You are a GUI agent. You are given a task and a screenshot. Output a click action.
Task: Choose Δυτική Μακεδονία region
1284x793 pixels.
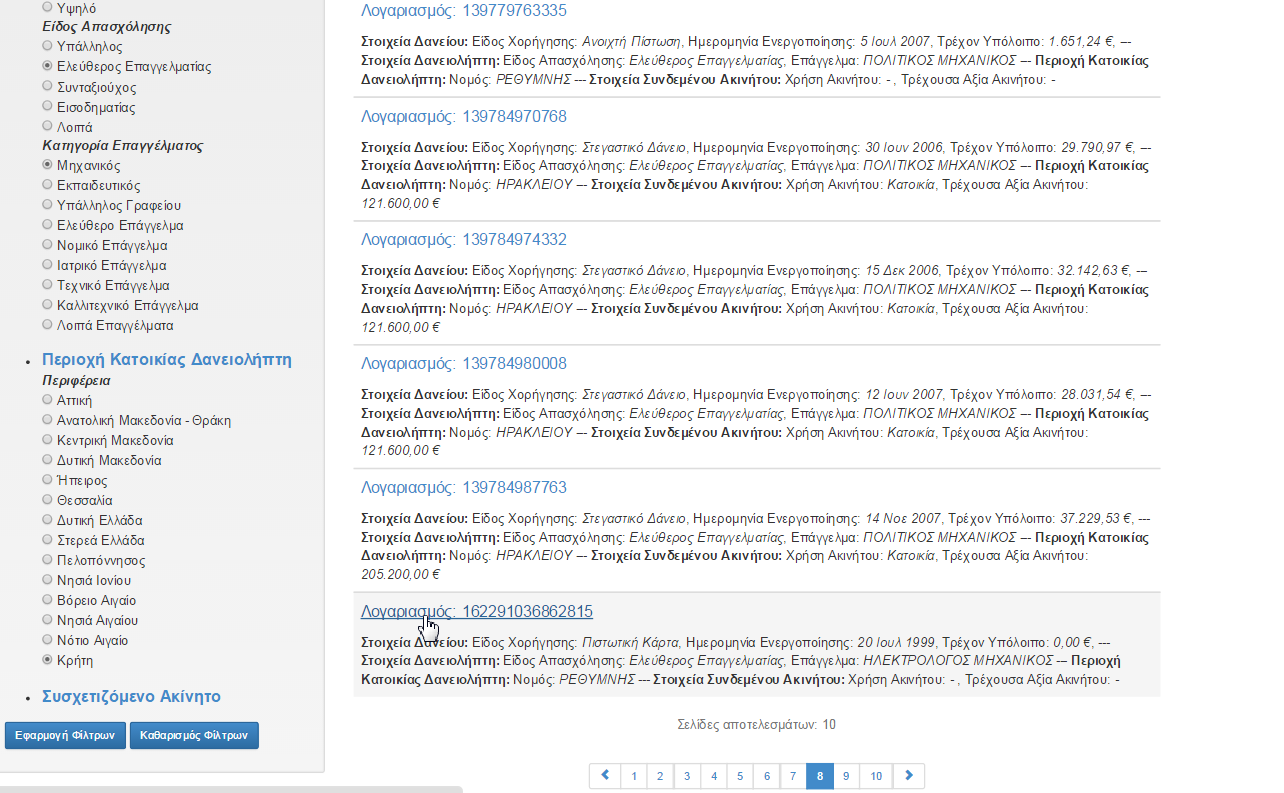pos(48,460)
